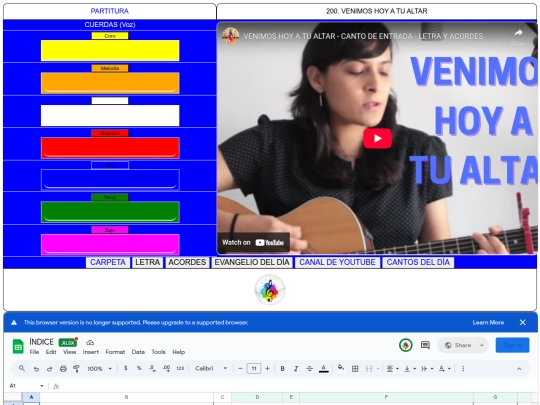Image resolution: width=540 pixels, height=405 pixels.
Task: Toggle strikethrough formatting
Action: pos(310,368)
